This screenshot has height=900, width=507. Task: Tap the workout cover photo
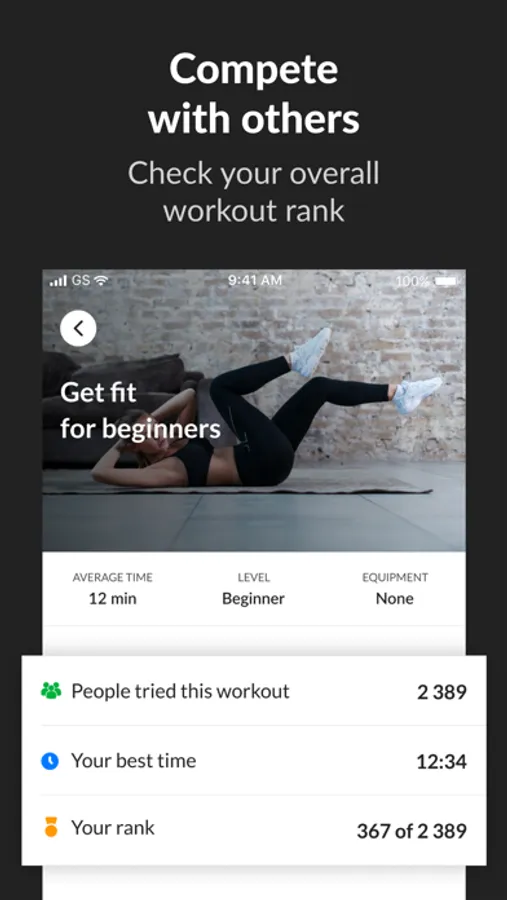(254, 410)
